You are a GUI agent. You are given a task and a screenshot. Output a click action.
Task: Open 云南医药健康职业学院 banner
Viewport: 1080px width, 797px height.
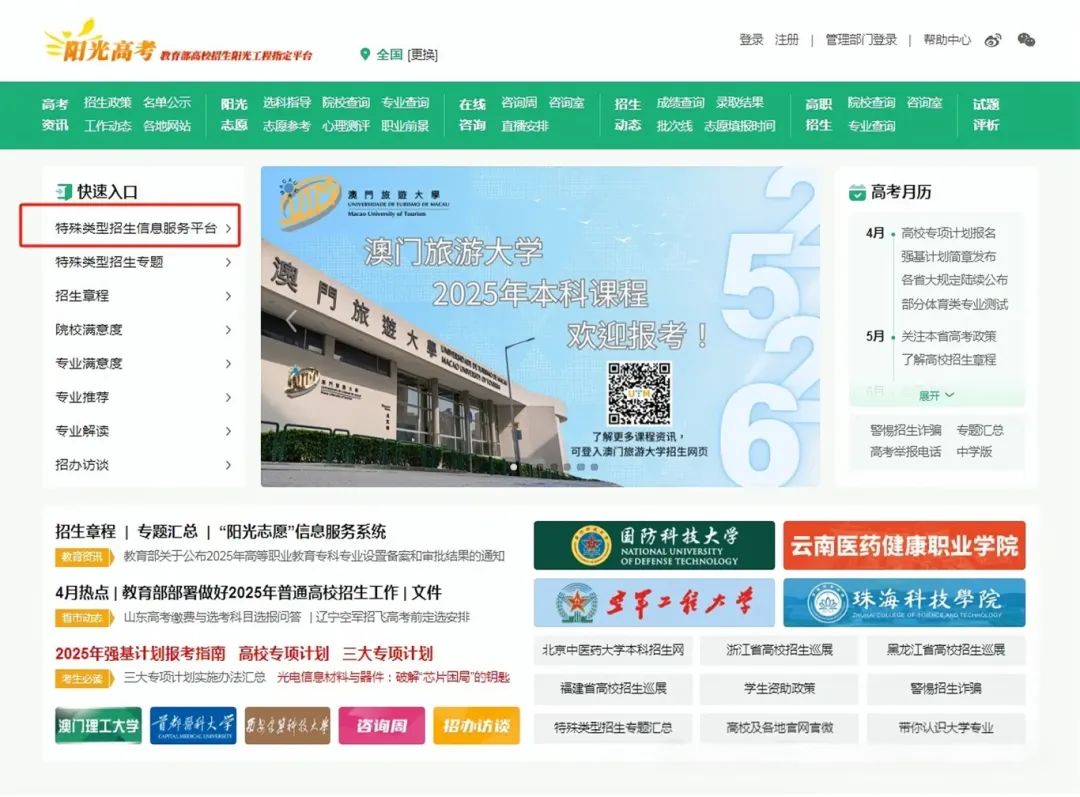(904, 546)
